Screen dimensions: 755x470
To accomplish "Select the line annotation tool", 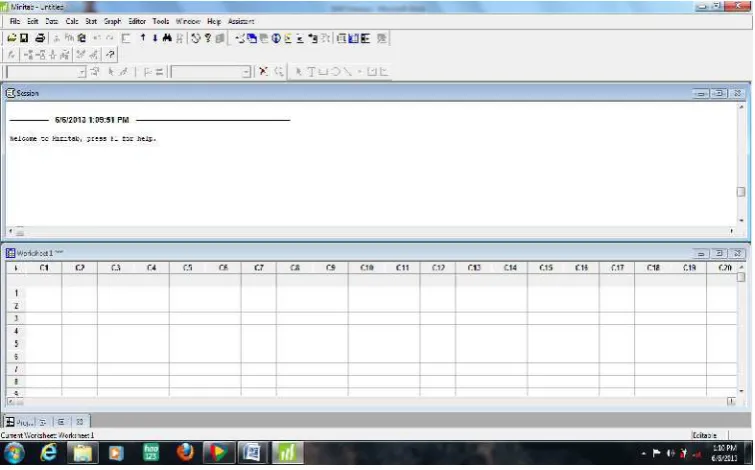I will pos(347,72).
